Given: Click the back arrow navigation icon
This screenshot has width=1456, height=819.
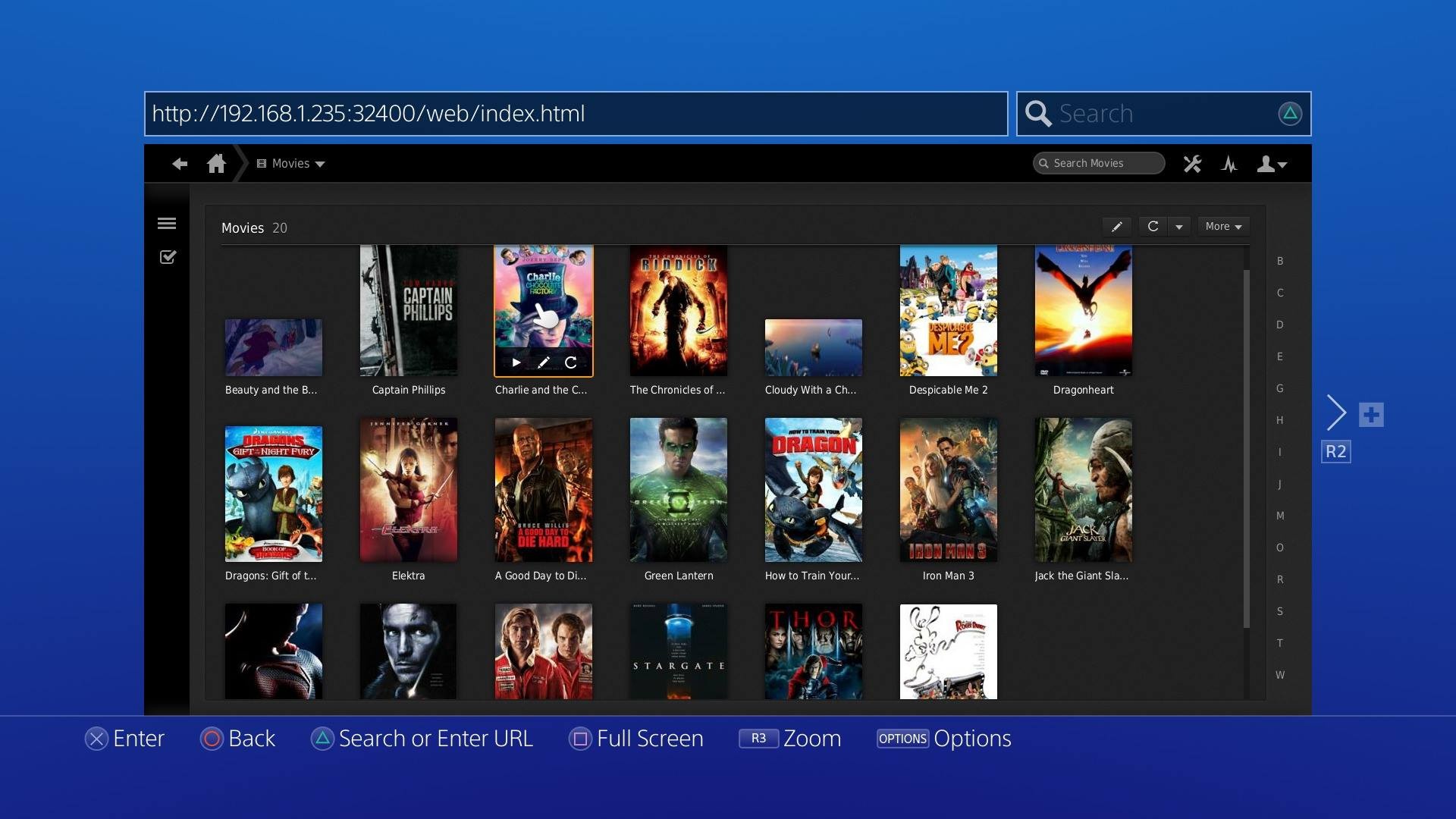Looking at the screenshot, I should click(180, 163).
